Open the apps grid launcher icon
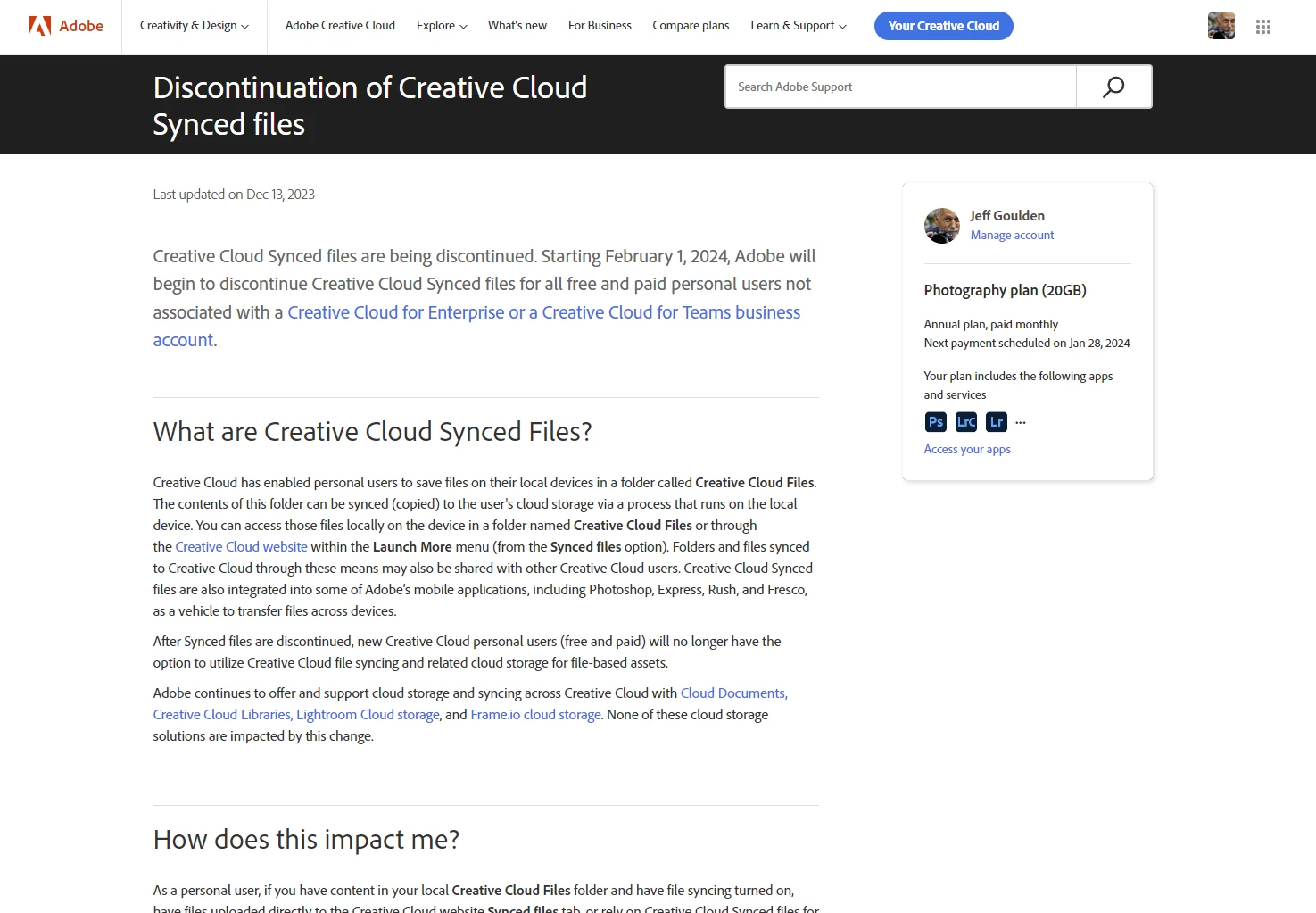This screenshot has height=913, width=1316. tap(1262, 27)
